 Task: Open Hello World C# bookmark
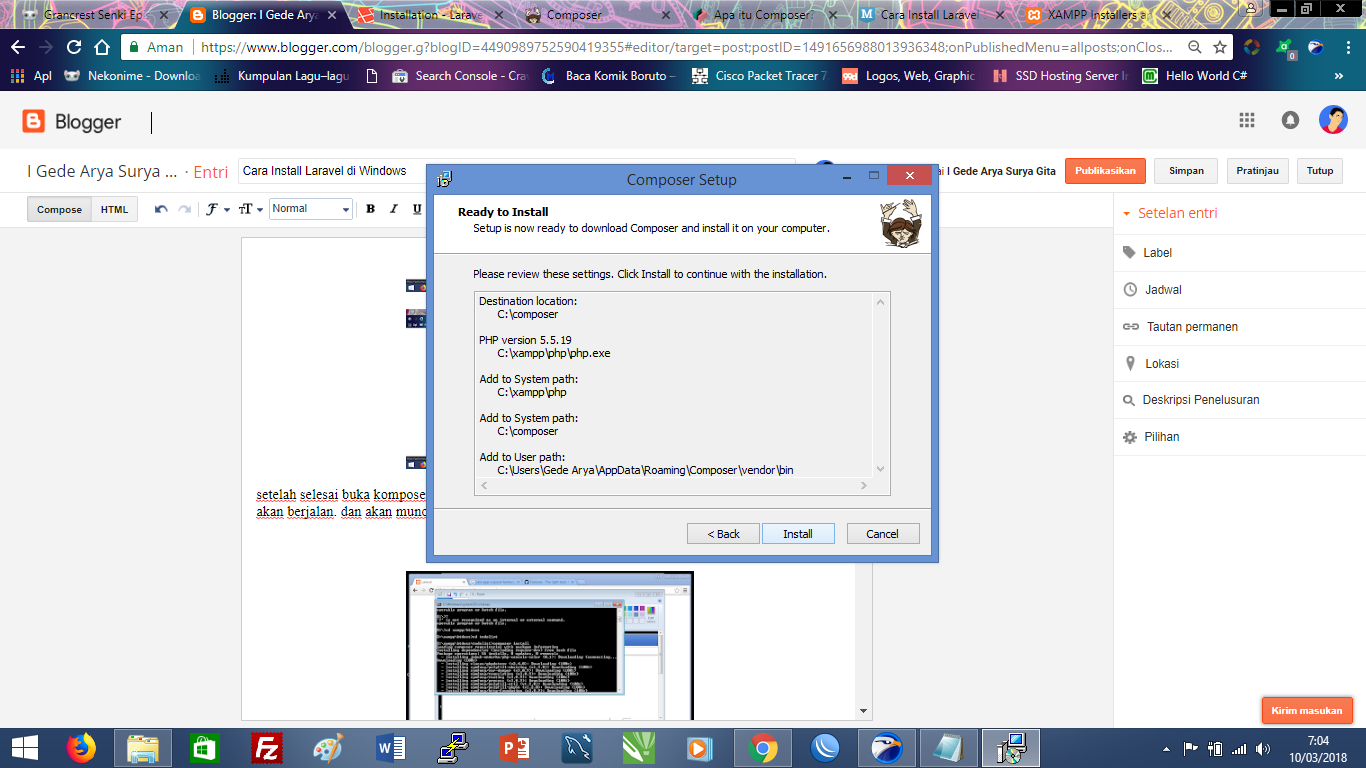[x=1195, y=76]
